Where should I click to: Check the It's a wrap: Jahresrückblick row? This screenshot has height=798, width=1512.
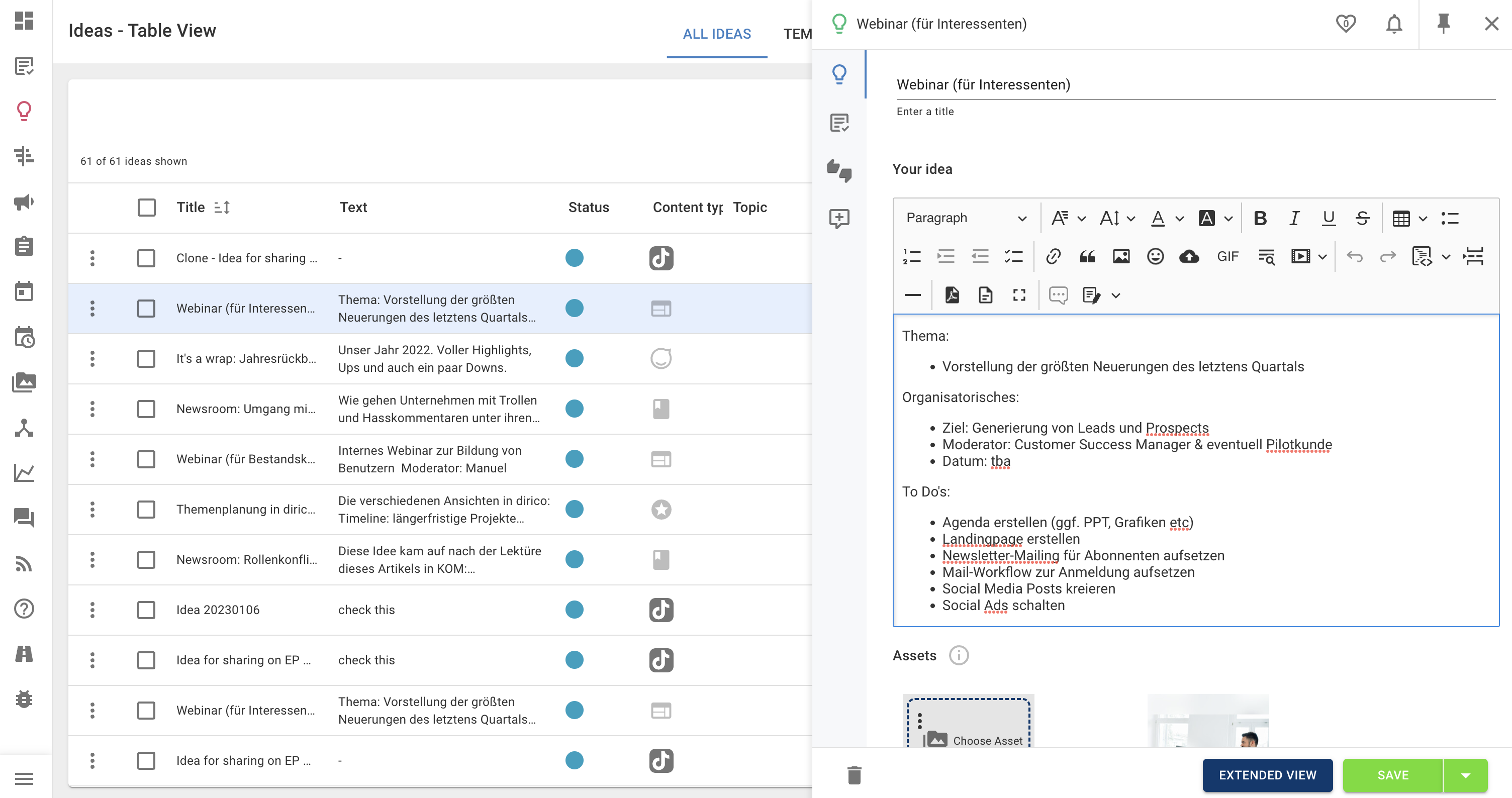click(x=146, y=358)
